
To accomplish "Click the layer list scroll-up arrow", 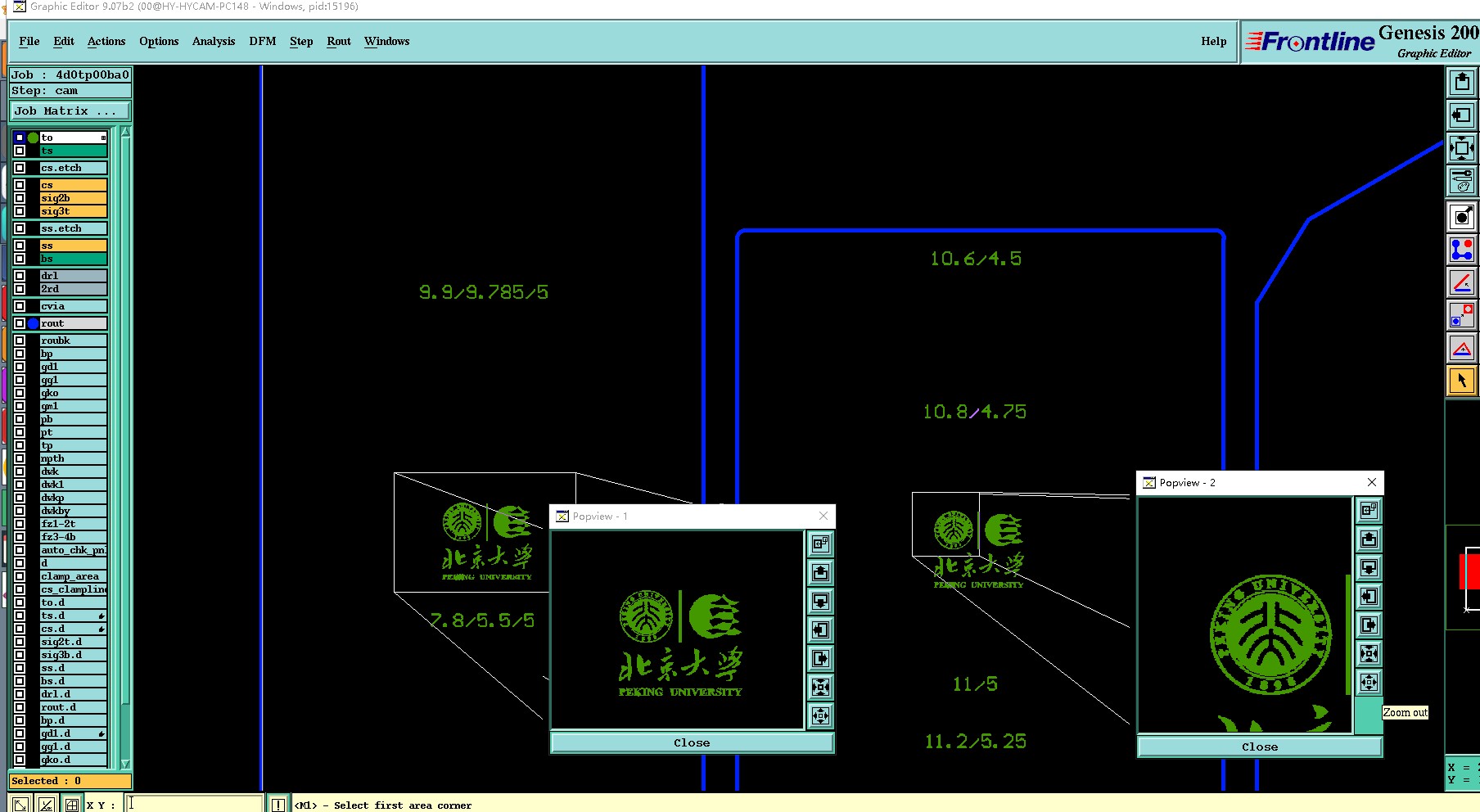I will [x=125, y=133].
